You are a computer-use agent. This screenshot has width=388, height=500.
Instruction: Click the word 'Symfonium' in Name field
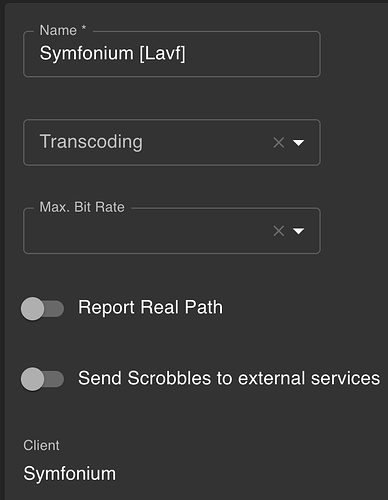87,54
